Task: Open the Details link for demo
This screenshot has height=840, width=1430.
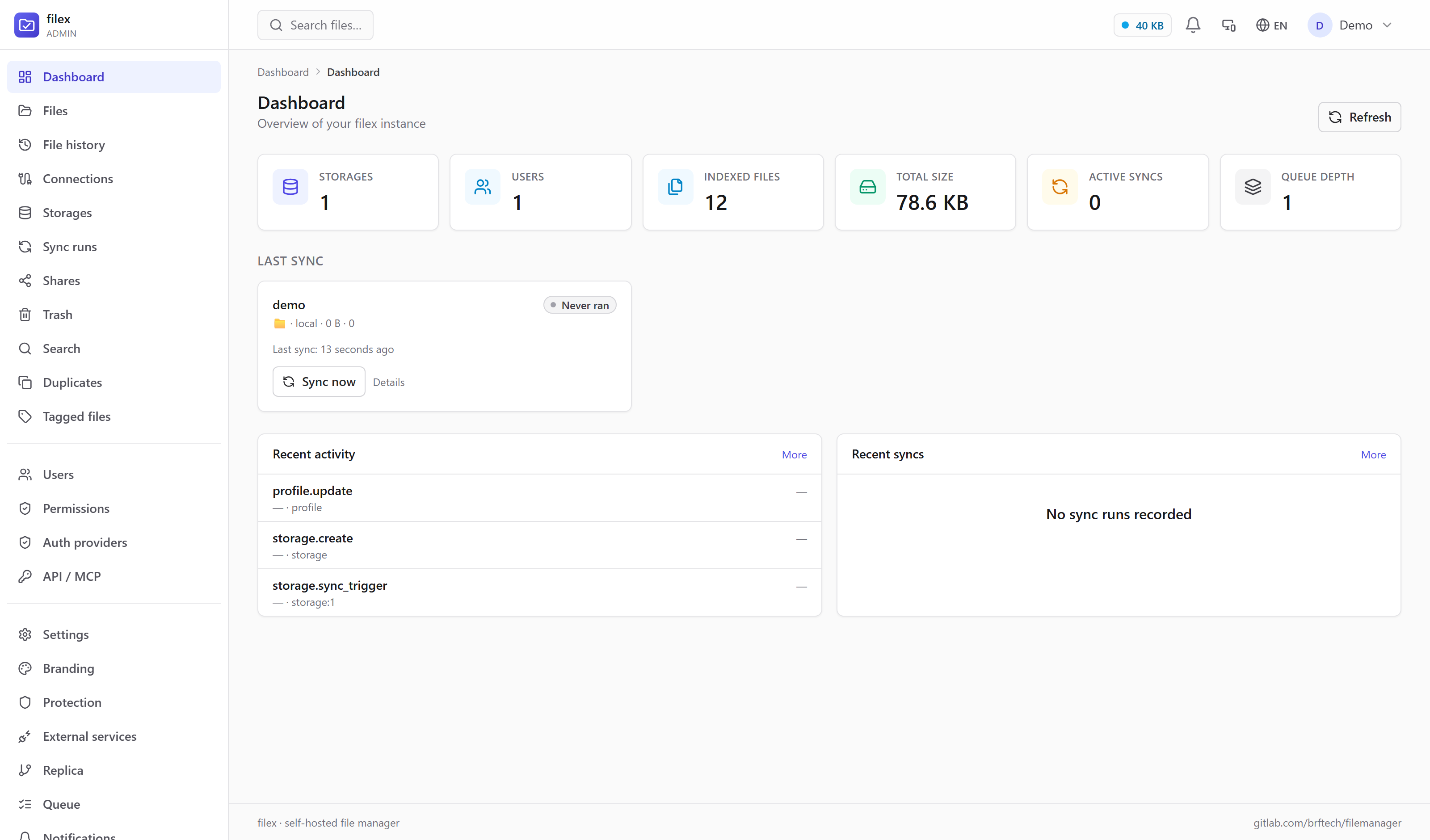Action: click(x=389, y=382)
